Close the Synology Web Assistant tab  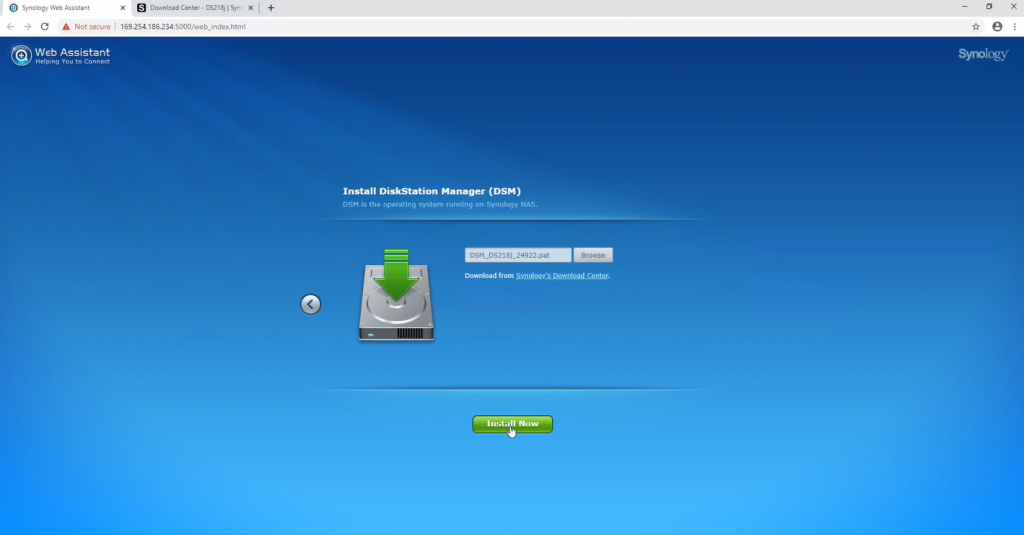(x=122, y=8)
